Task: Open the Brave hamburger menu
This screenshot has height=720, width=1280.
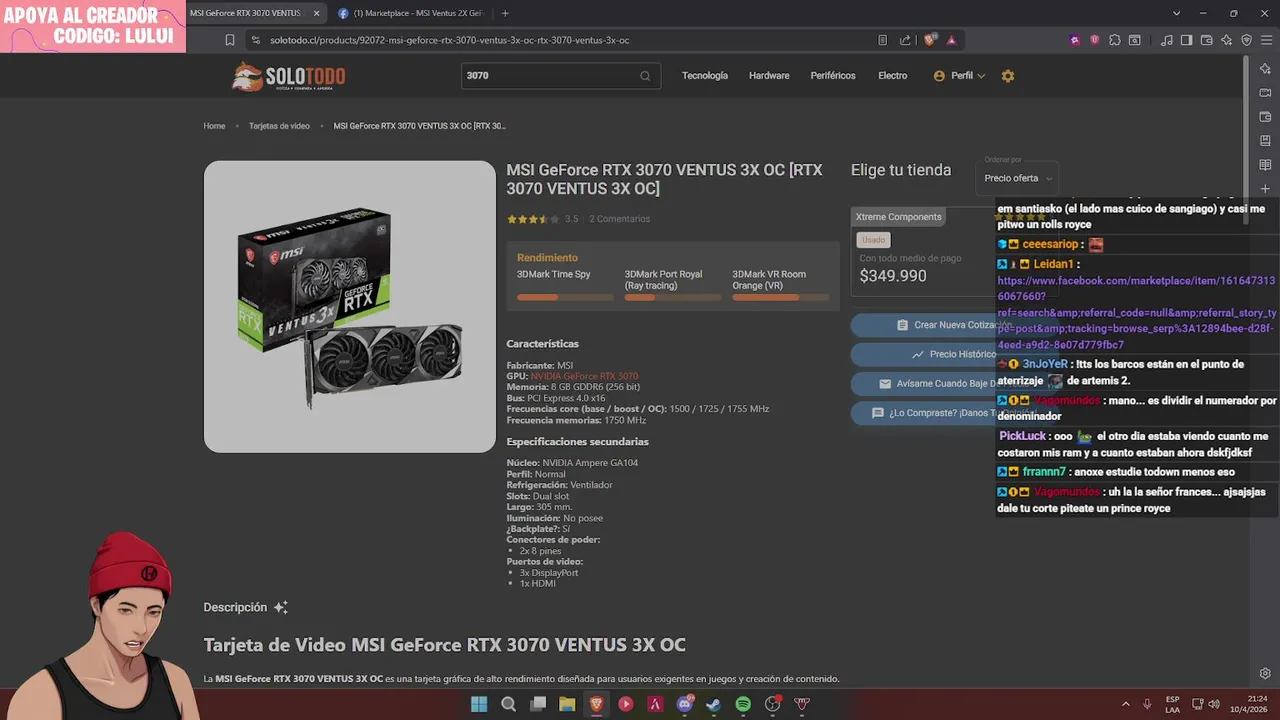Action: (1265, 40)
